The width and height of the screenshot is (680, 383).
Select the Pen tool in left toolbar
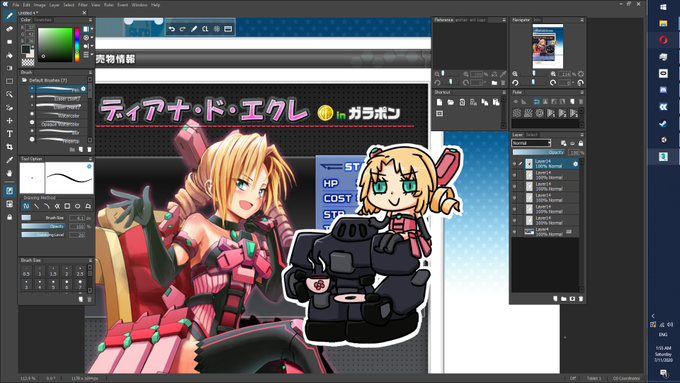9,16
